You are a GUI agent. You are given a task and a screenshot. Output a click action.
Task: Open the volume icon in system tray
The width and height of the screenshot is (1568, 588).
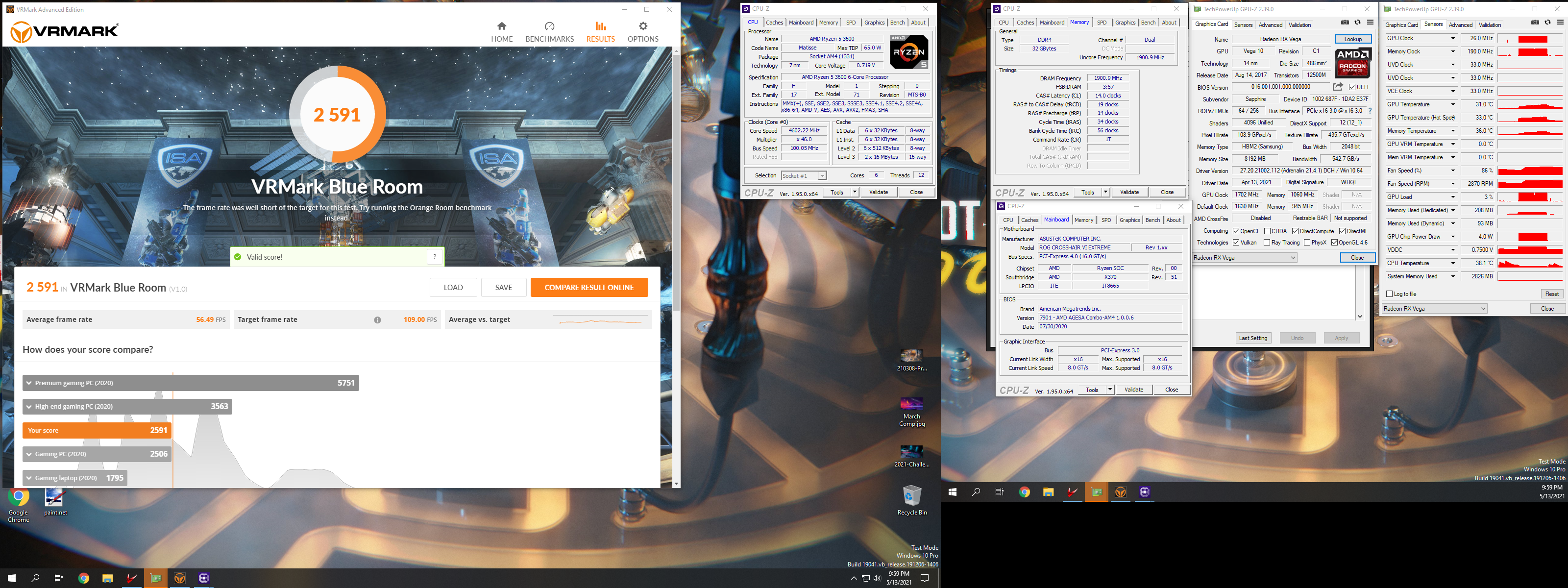tap(877, 578)
